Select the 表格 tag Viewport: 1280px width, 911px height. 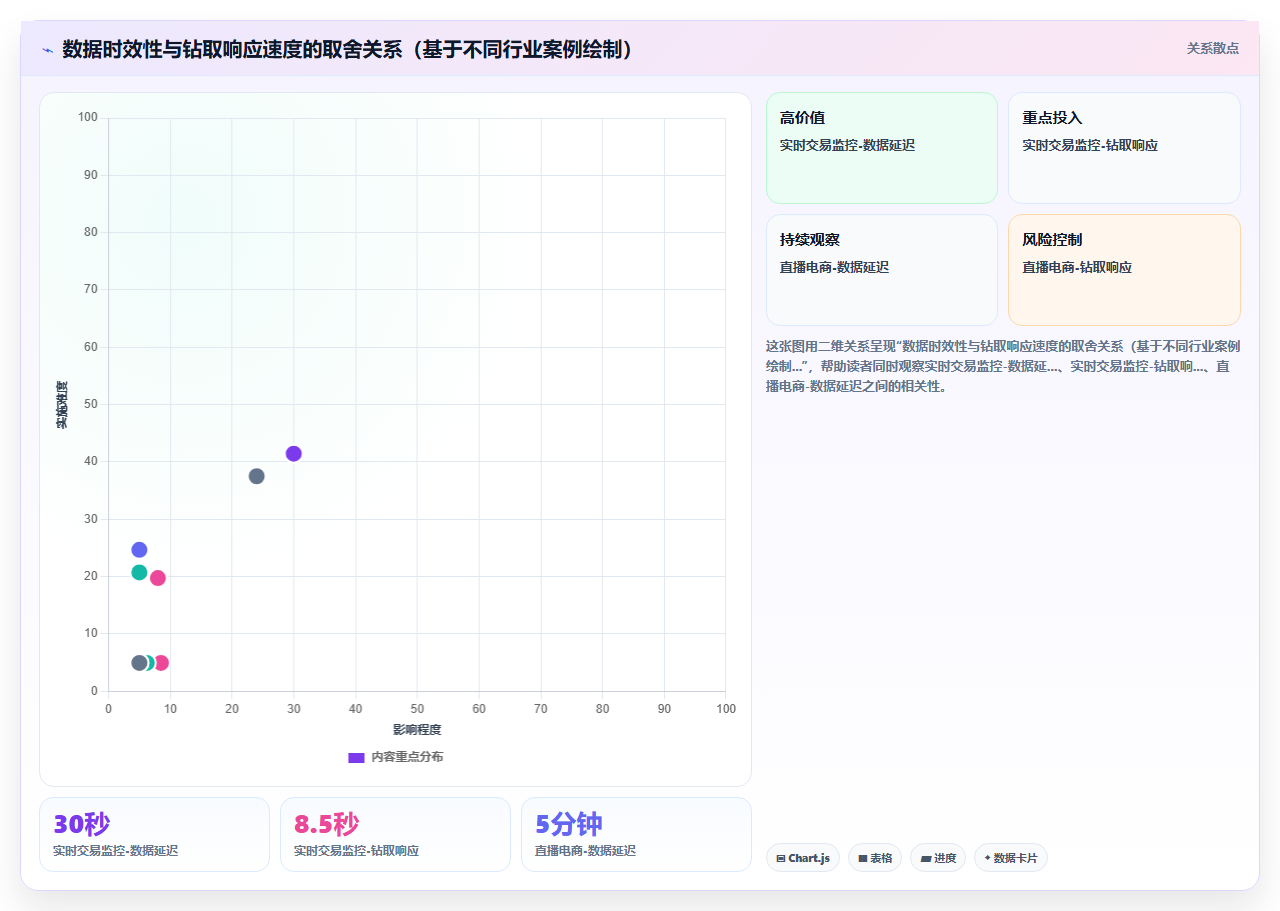pos(875,858)
